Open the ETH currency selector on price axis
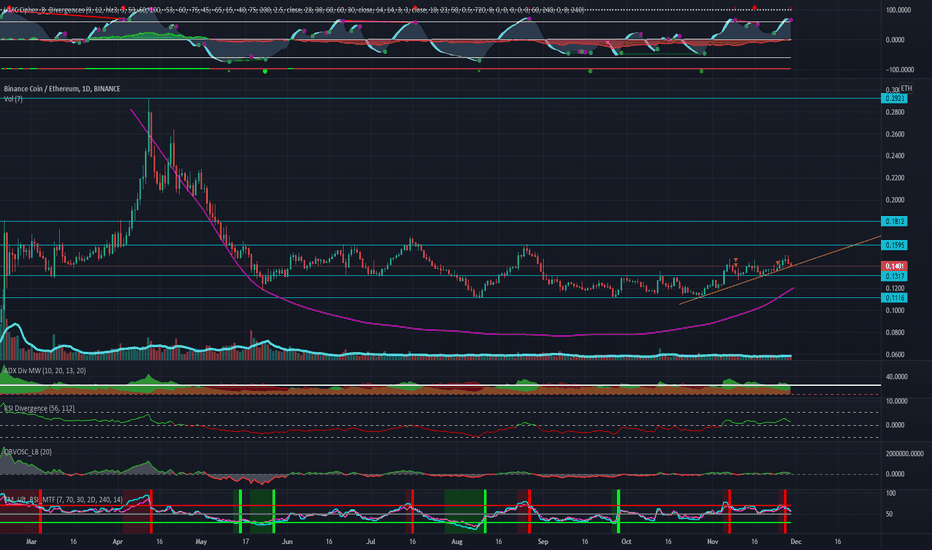 (x=906, y=89)
